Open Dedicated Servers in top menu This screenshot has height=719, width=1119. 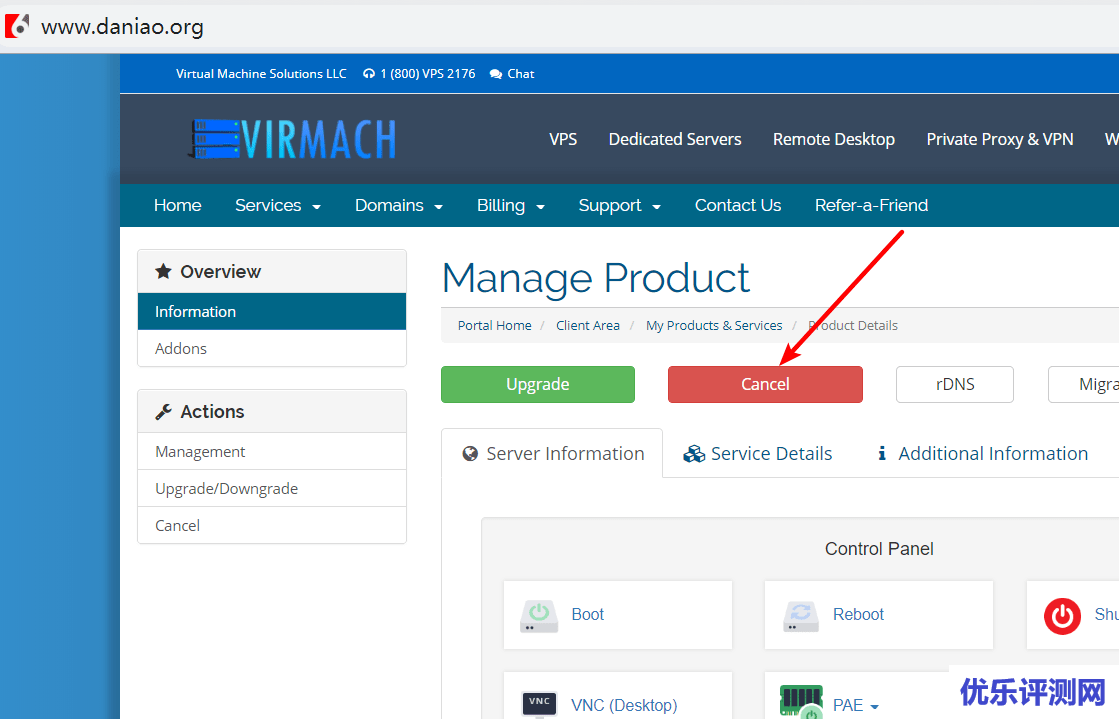pos(675,139)
